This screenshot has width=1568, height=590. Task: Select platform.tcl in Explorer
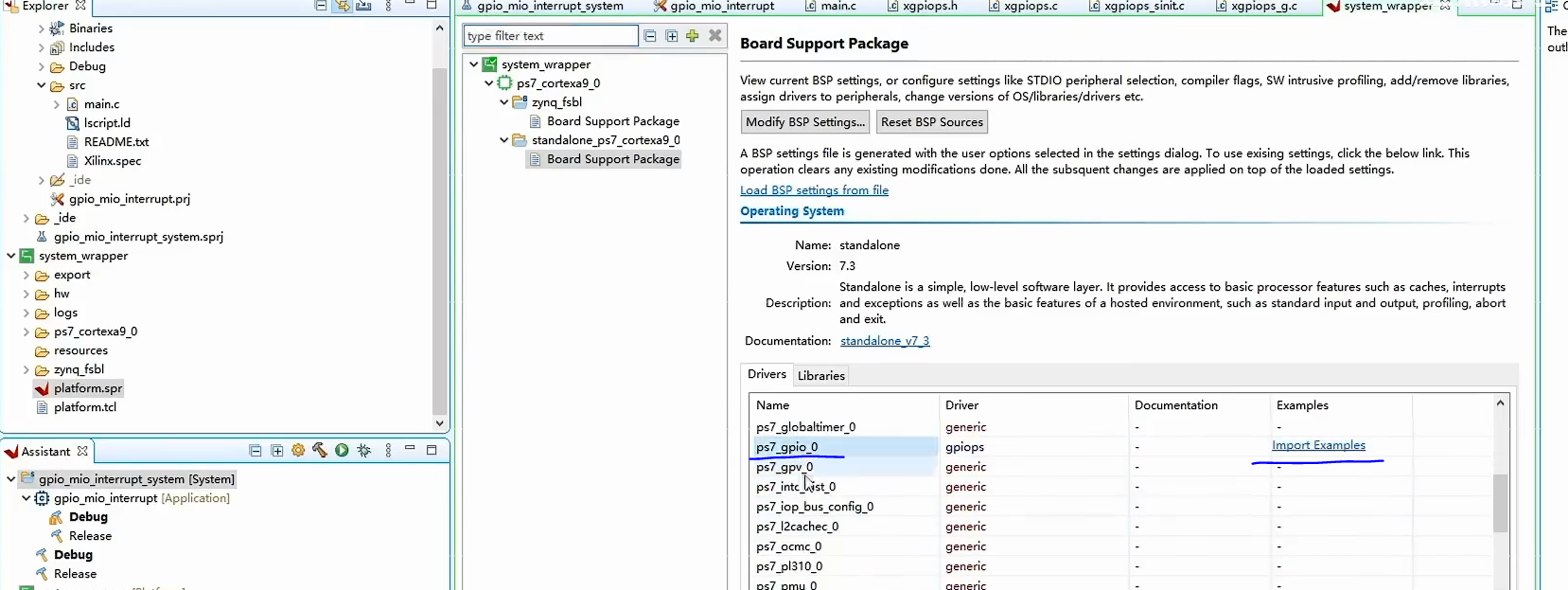pos(85,407)
